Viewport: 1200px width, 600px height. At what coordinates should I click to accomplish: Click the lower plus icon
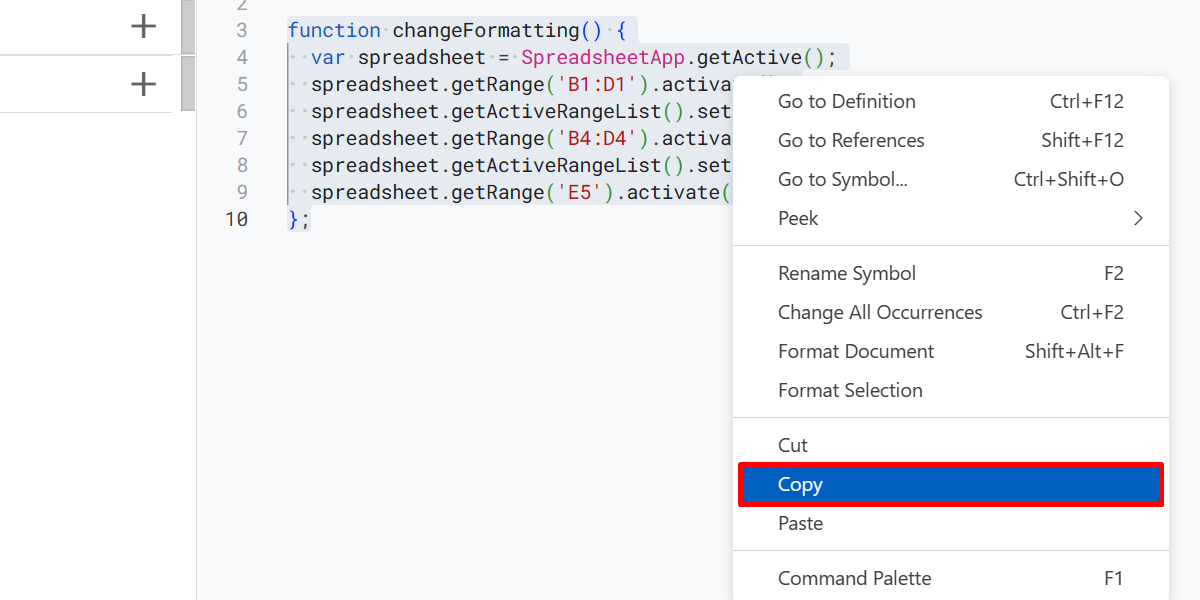click(x=143, y=84)
